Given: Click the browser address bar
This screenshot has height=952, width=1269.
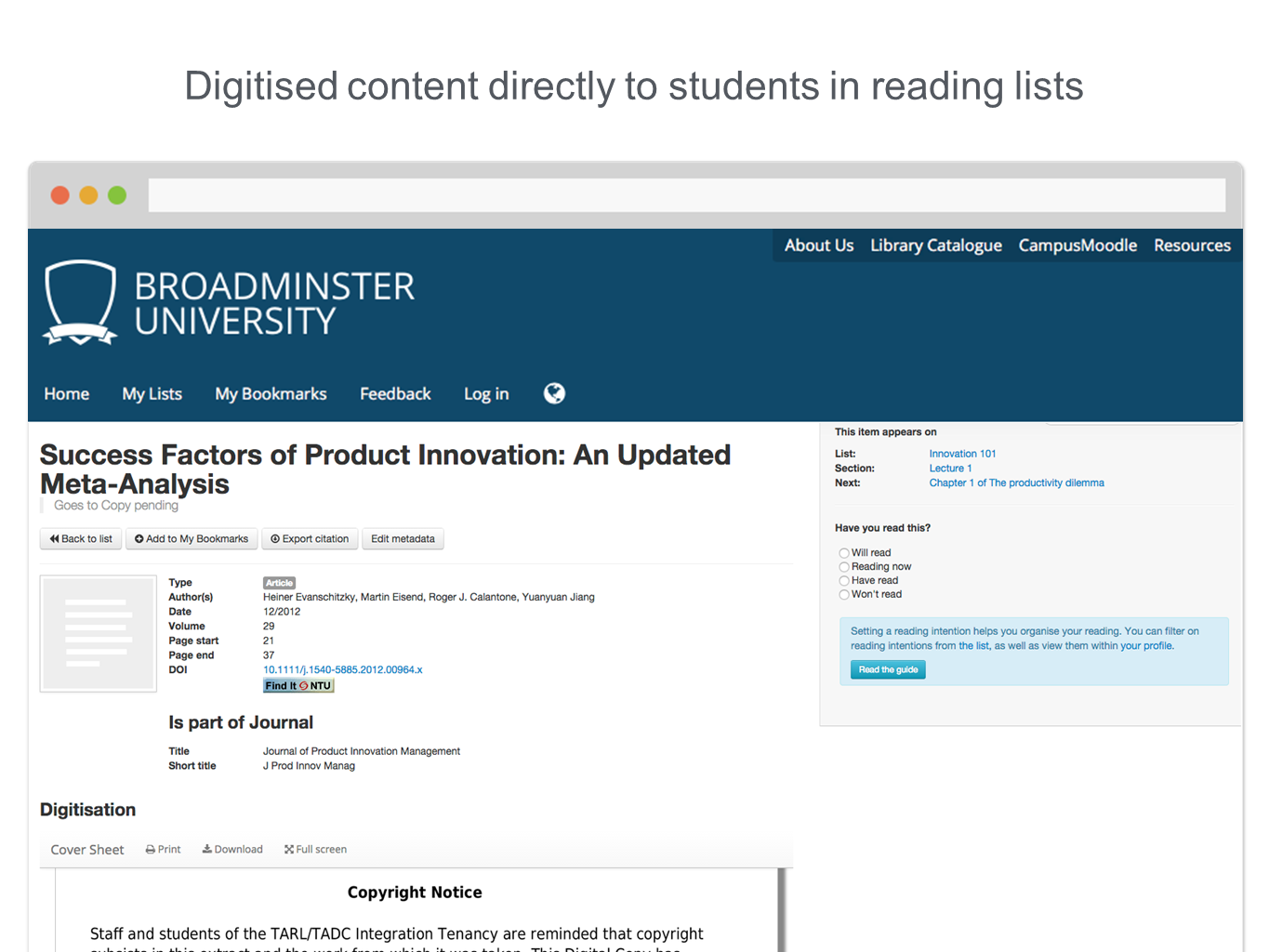Looking at the screenshot, I should (686, 195).
